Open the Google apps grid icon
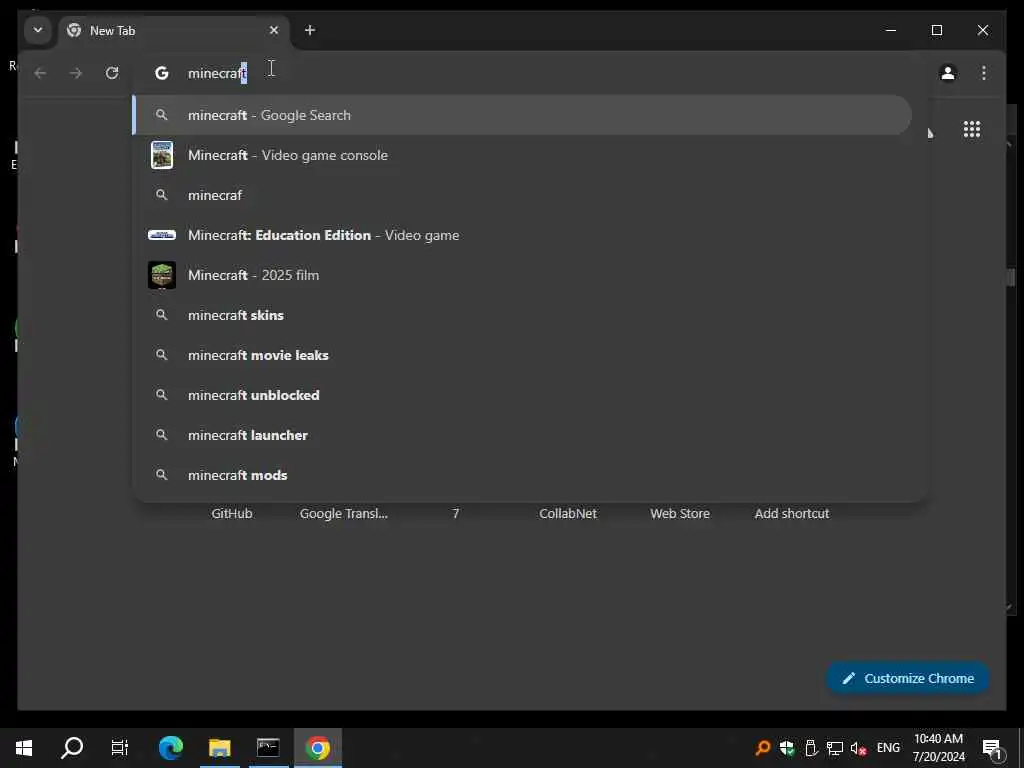This screenshot has width=1024, height=768. click(x=972, y=129)
